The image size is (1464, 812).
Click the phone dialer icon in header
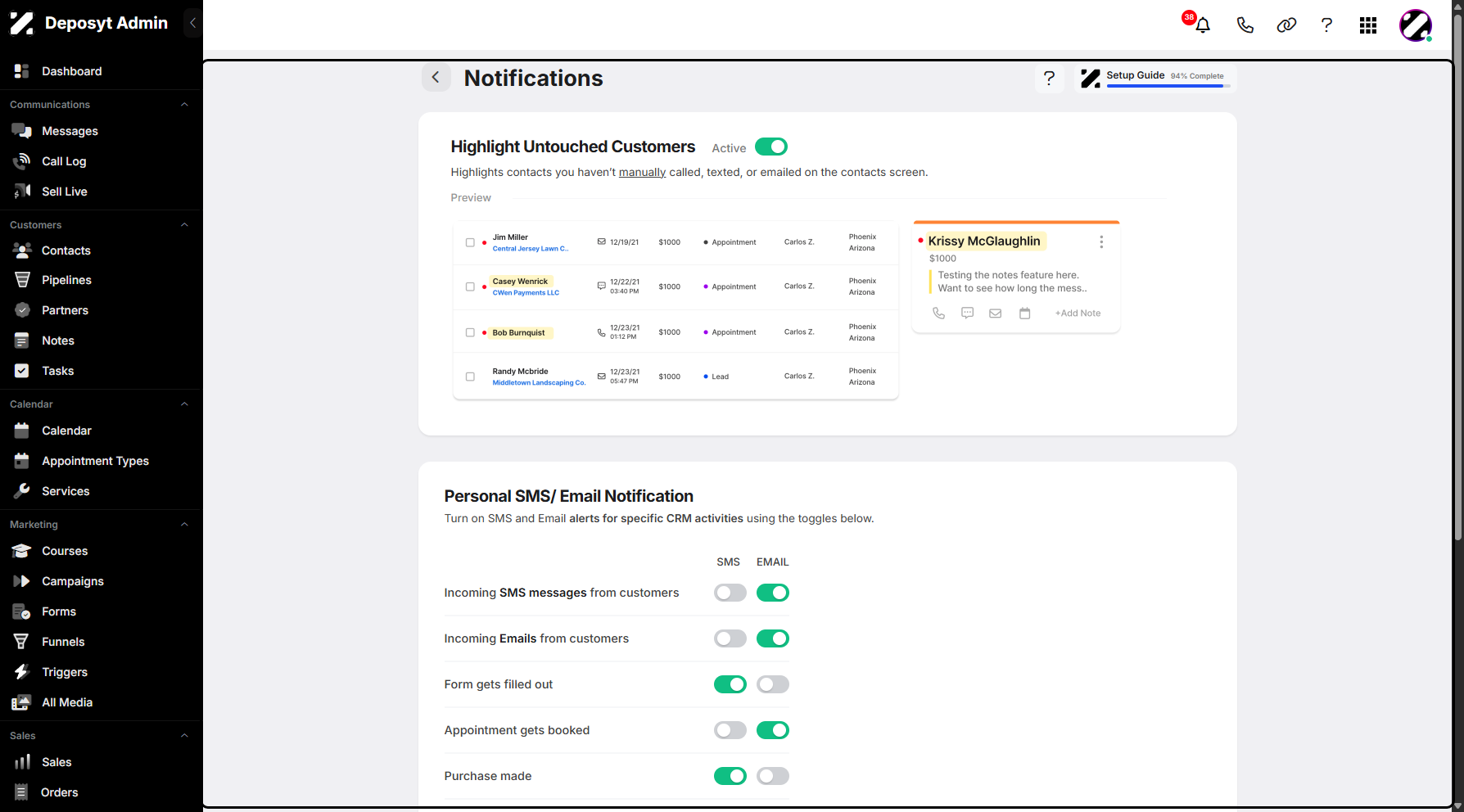tap(1245, 25)
